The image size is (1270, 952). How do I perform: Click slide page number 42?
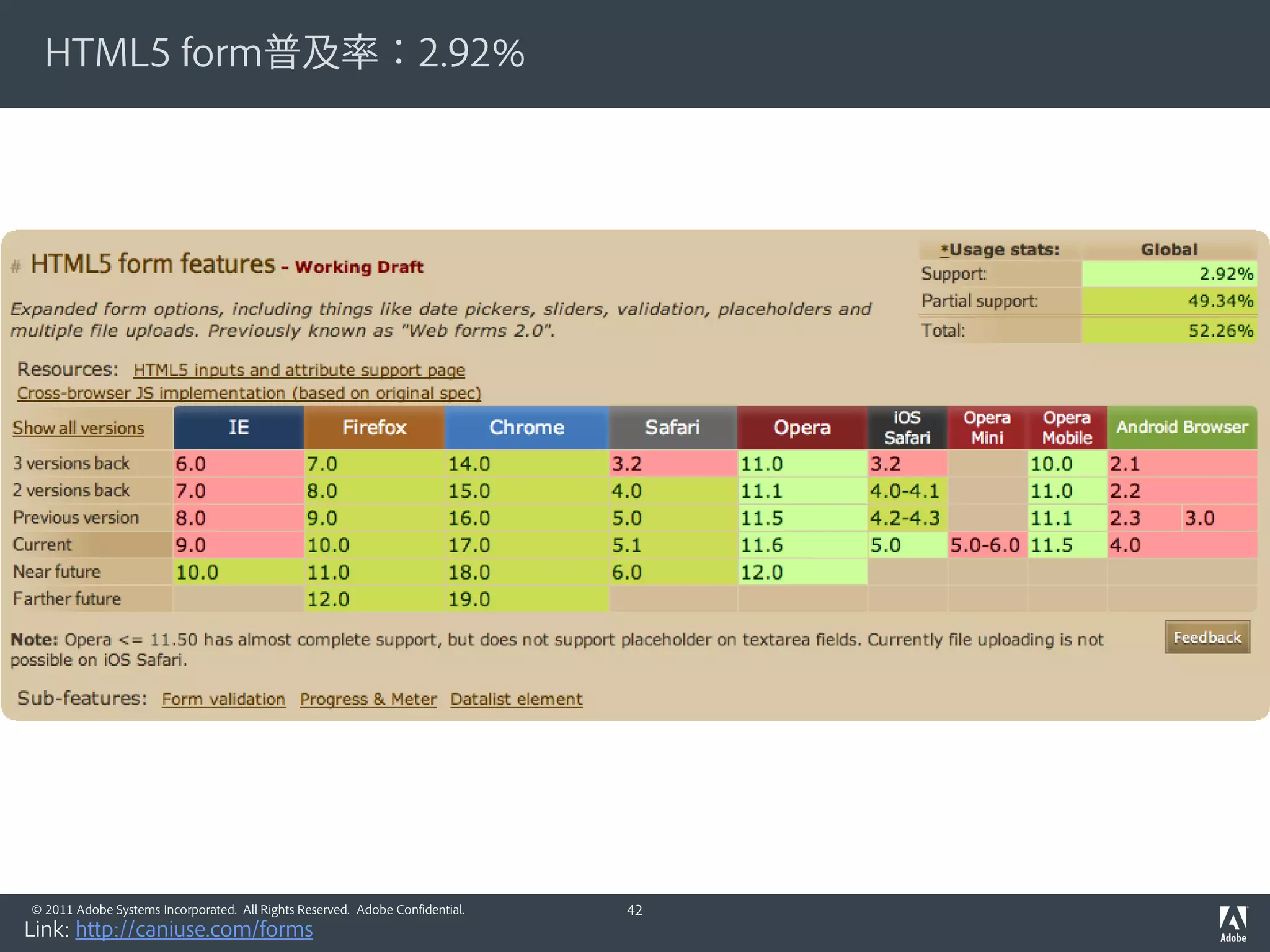click(634, 910)
